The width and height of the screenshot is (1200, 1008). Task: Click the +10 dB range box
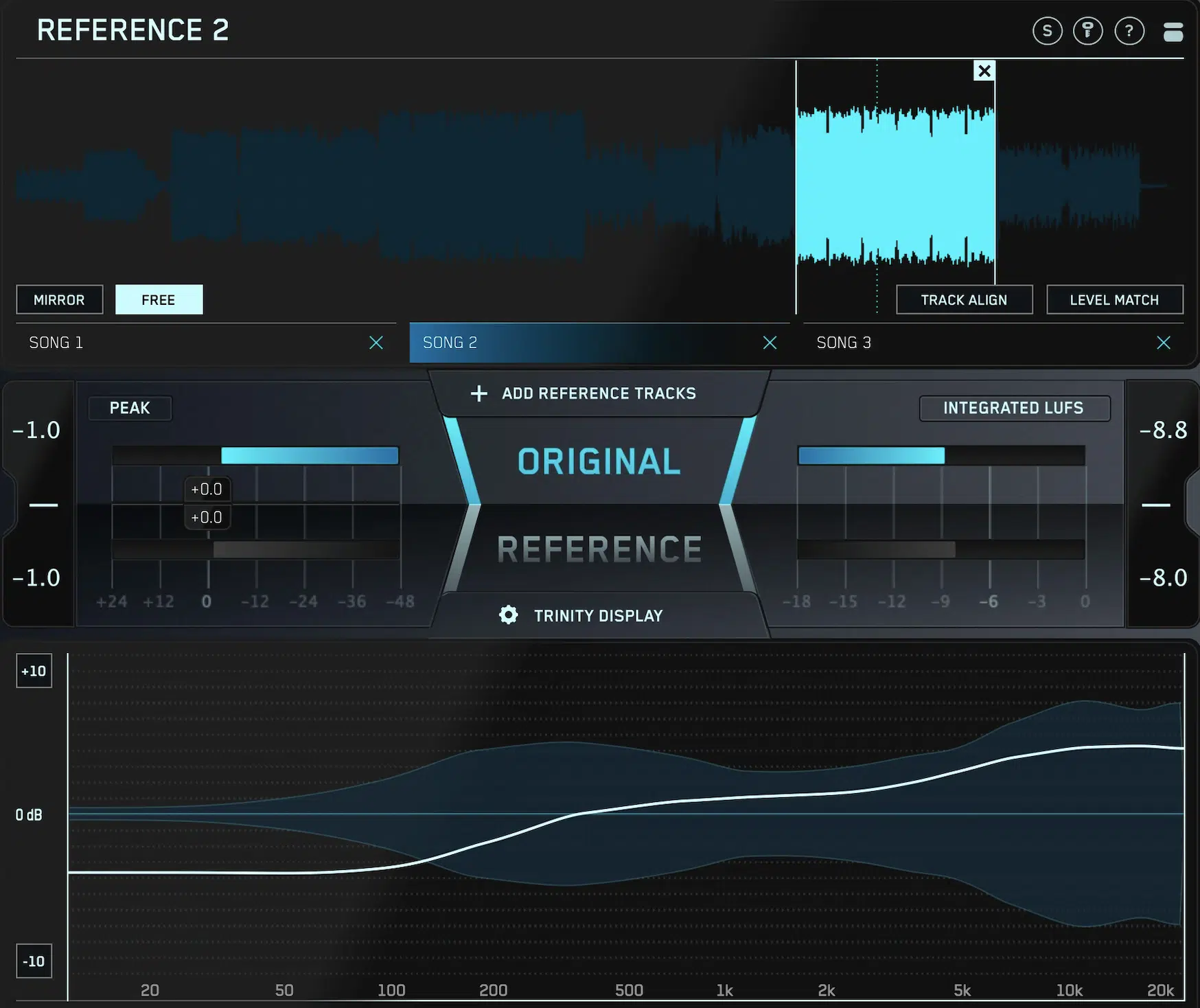pyautogui.click(x=34, y=671)
